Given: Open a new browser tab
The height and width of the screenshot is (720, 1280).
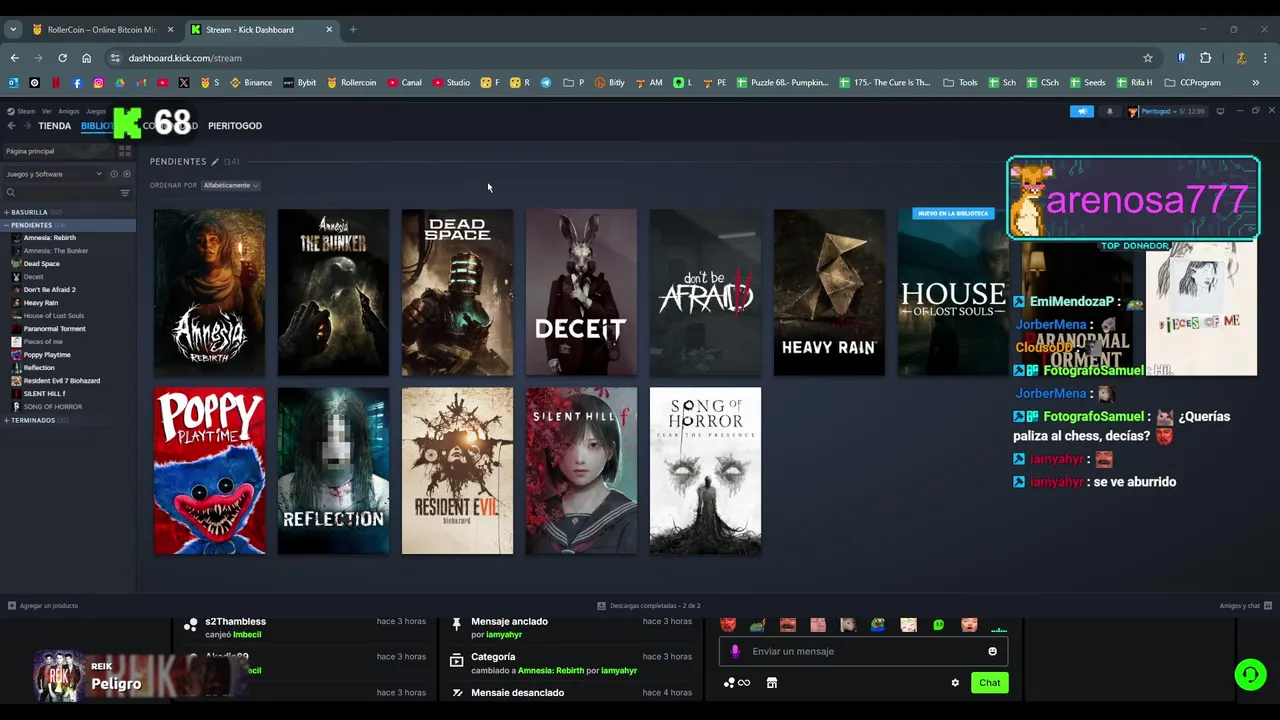Looking at the screenshot, I should pyautogui.click(x=352, y=30).
